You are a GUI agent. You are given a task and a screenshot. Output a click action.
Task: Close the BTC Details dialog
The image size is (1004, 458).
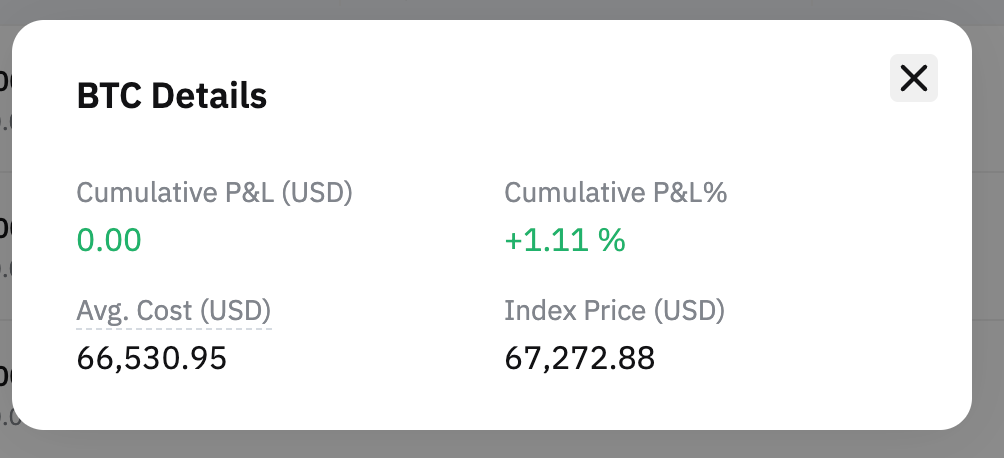click(913, 78)
